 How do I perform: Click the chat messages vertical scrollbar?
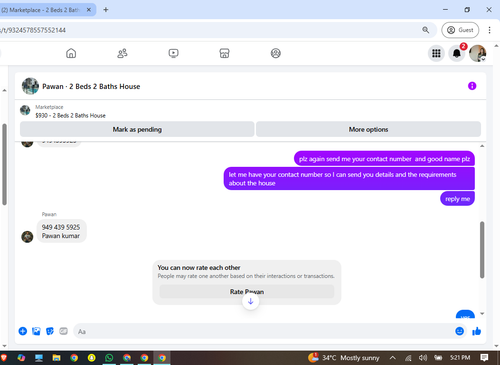coord(482,249)
